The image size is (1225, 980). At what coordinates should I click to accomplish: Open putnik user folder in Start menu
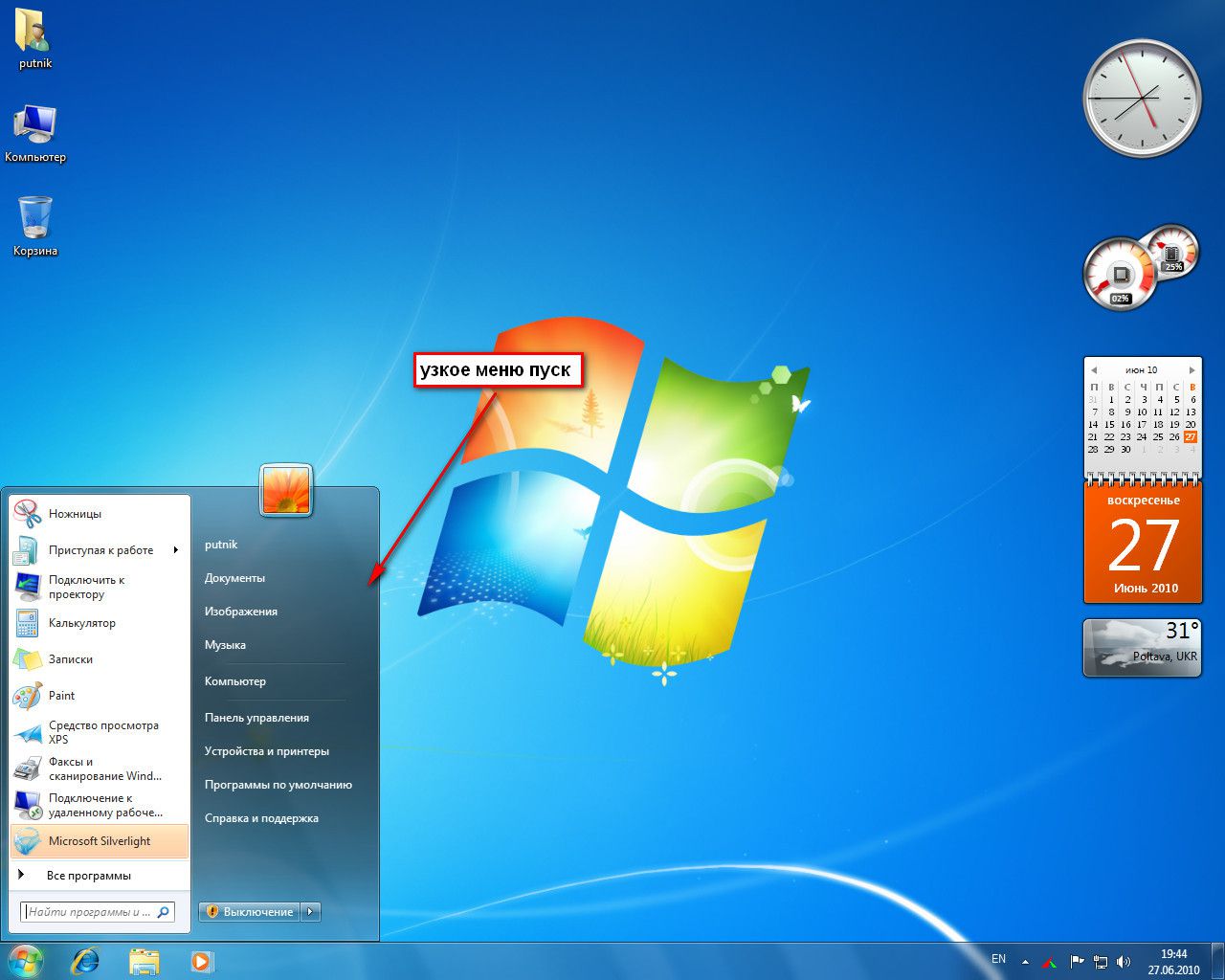point(221,545)
